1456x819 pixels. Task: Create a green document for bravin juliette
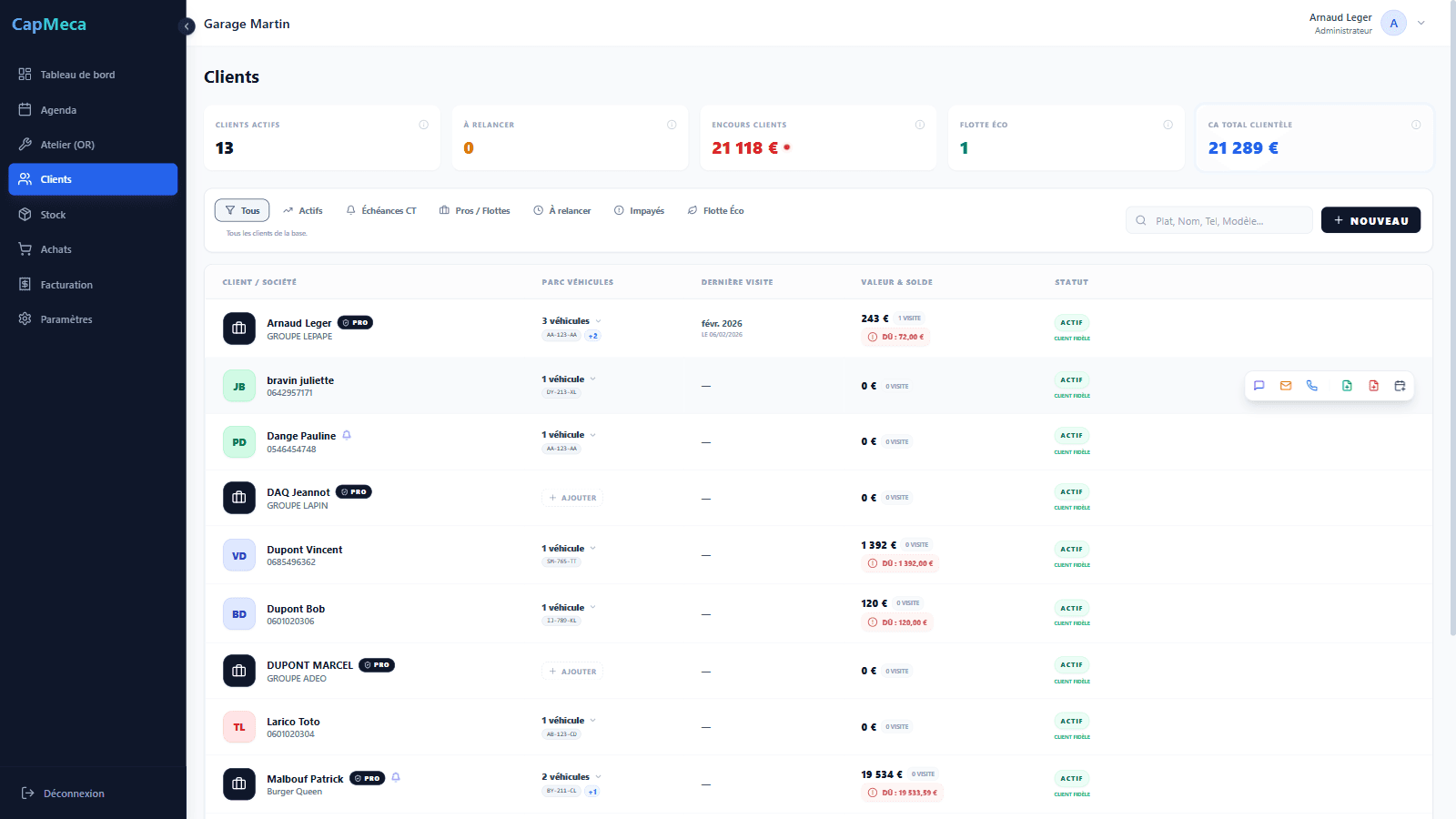1348,385
